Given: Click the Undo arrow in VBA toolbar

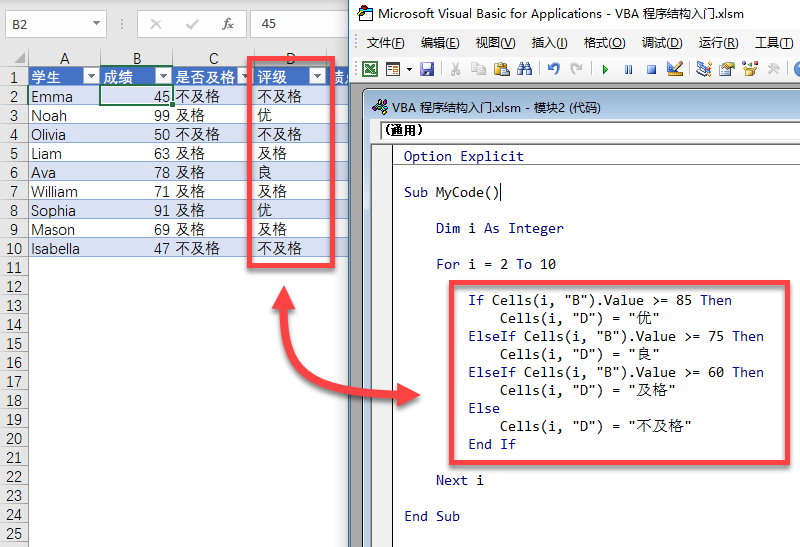Looking at the screenshot, I should pos(551,69).
